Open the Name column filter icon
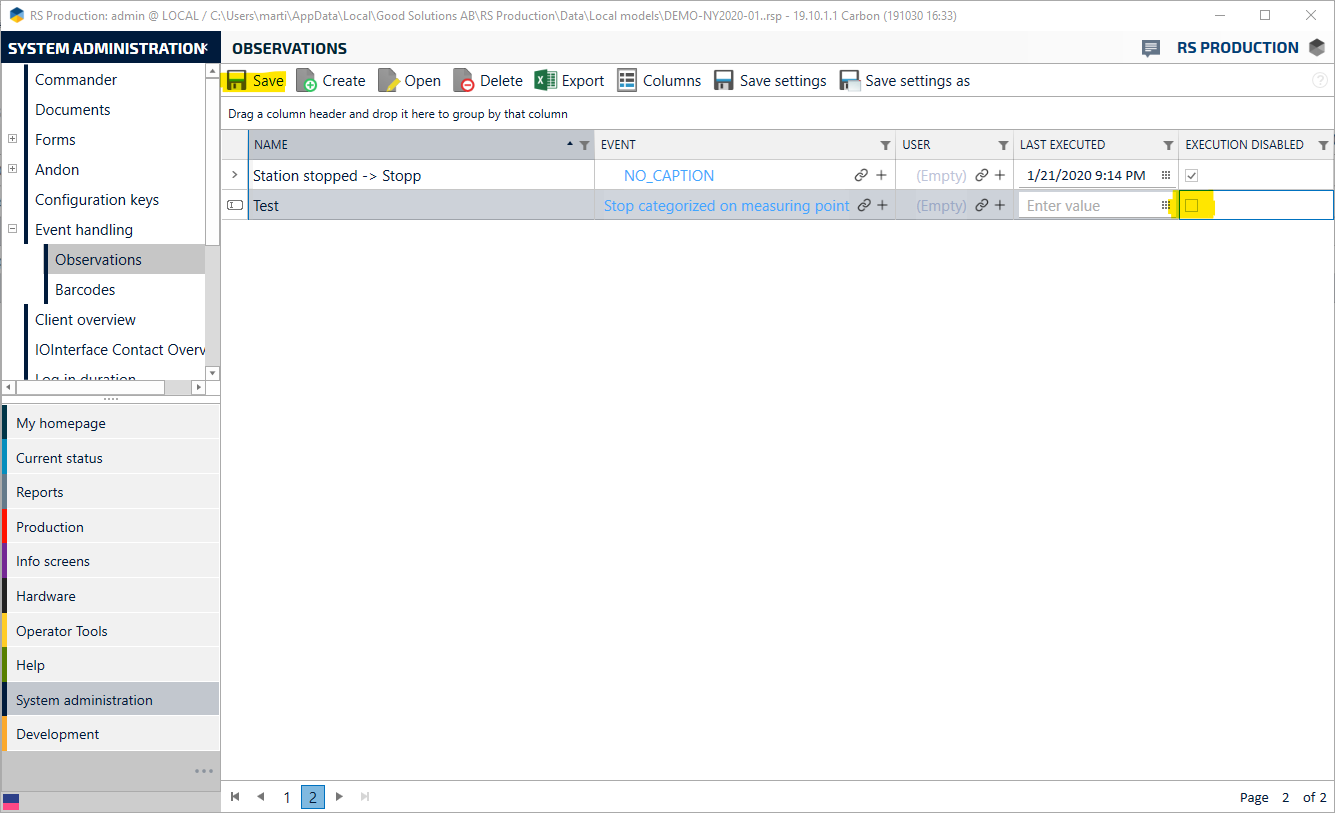This screenshot has width=1335, height=813. [585, 146]
